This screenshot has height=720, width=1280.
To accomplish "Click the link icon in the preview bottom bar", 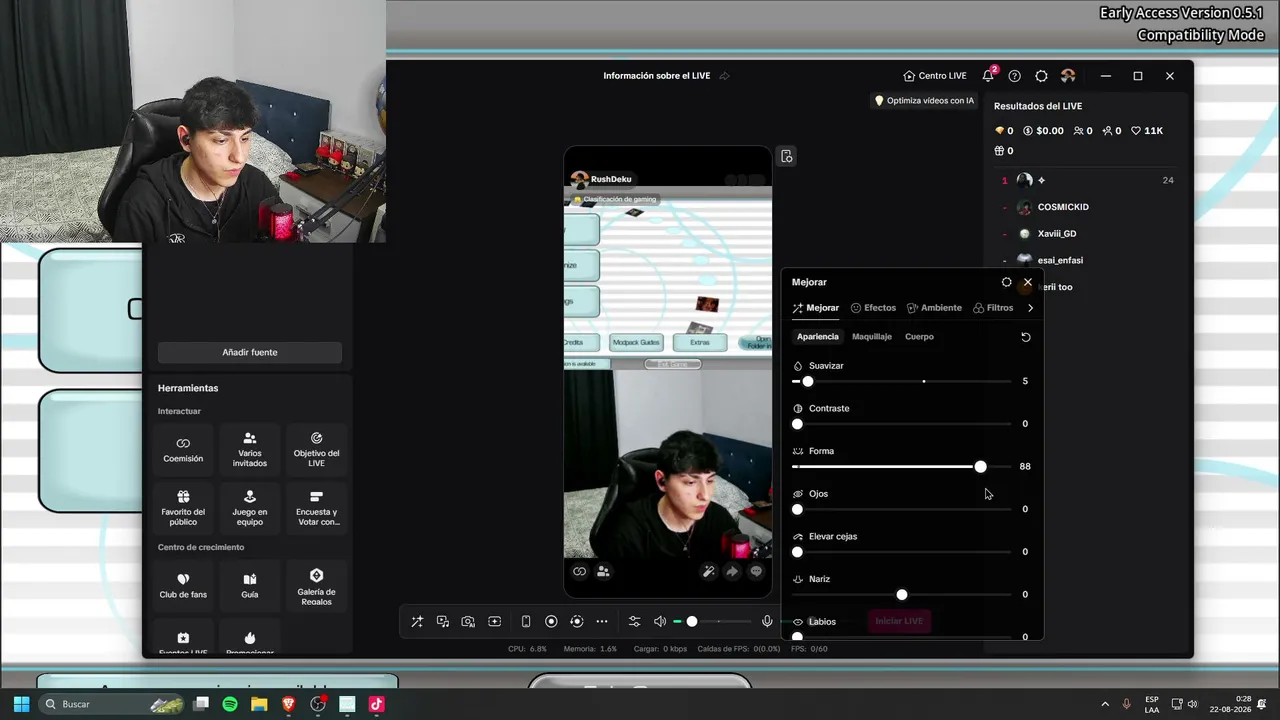I will 579,572.
